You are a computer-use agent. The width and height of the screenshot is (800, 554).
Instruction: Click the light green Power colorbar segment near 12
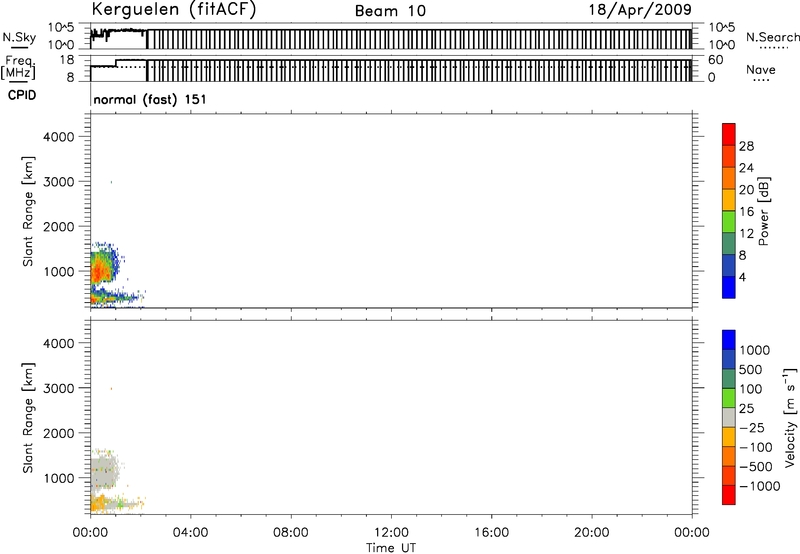pos(729,221)
